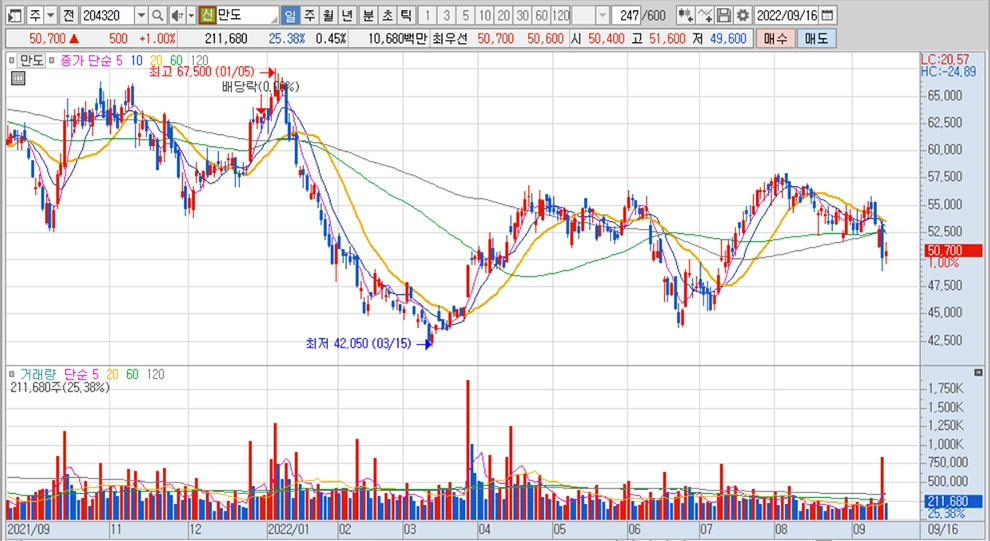Click the save chart floppy icon
The width and height of the screenshot is (990, 541).
click(x=723, y=16)
